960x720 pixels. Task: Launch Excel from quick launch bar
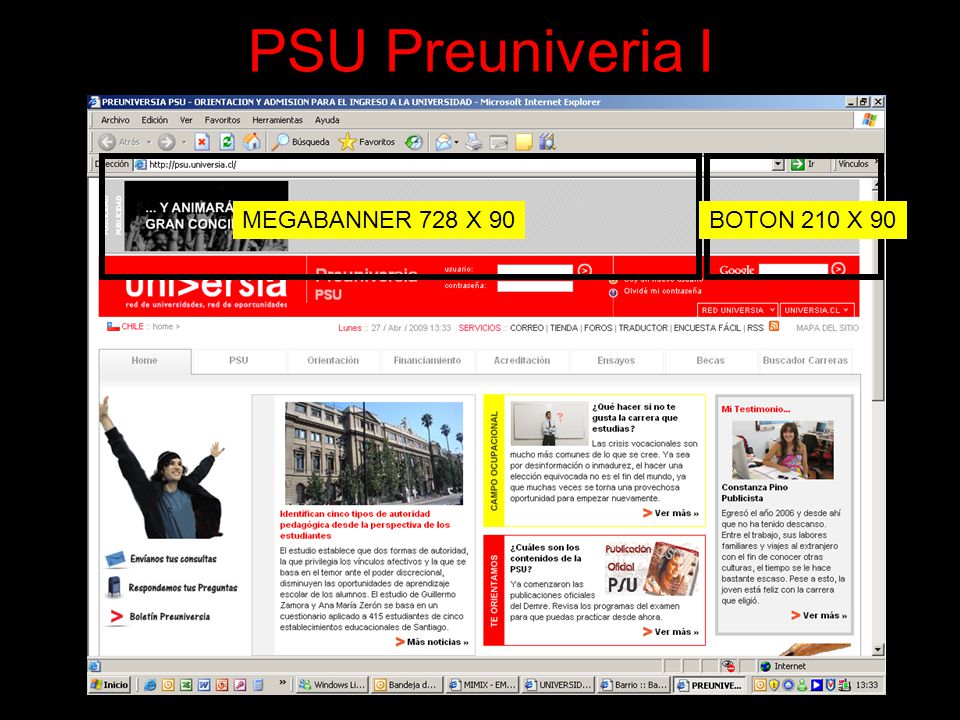pyautogui.click(x=186, y=685)
